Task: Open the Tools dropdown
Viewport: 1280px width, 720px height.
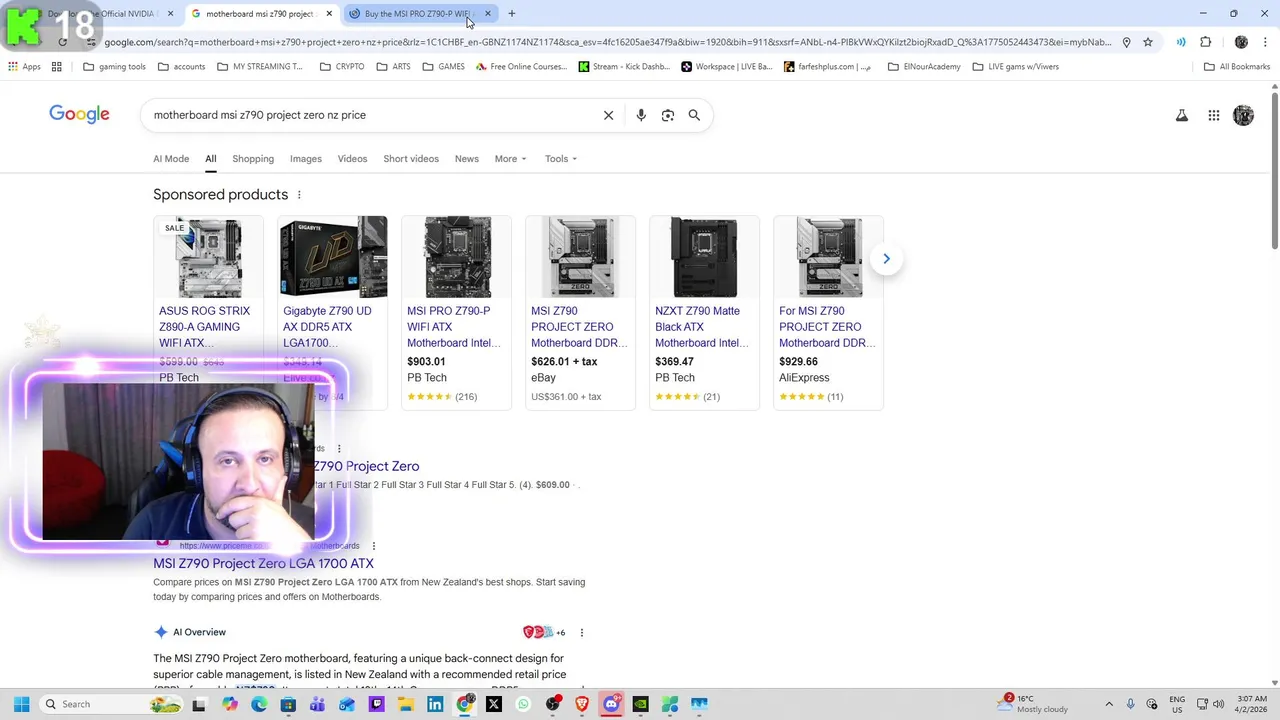Action: click(x=561, y=159)
